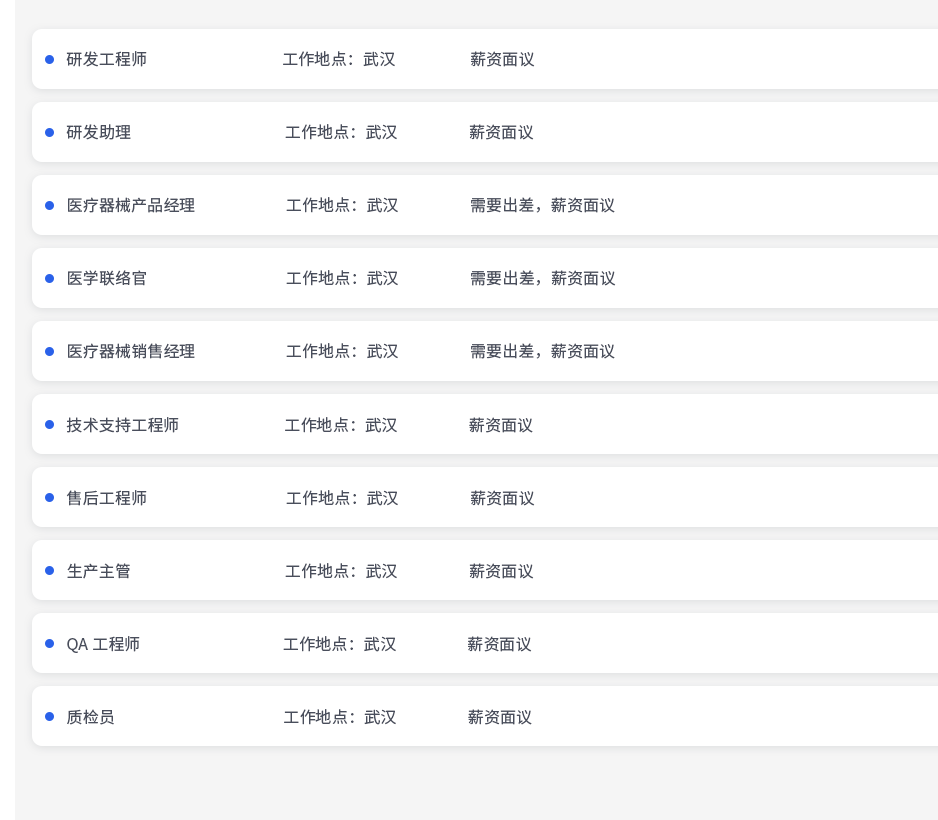Screen dimensions: 938x820
Task: Click the blue bullet beside 质检员
Action: tap(49, 717)
